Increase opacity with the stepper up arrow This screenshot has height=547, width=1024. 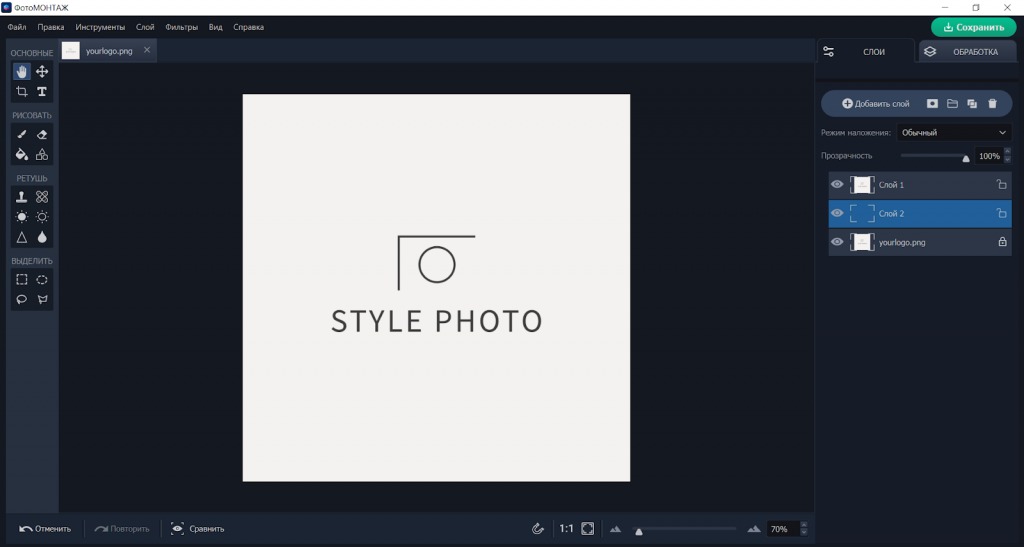click(x=1007, y=153)
